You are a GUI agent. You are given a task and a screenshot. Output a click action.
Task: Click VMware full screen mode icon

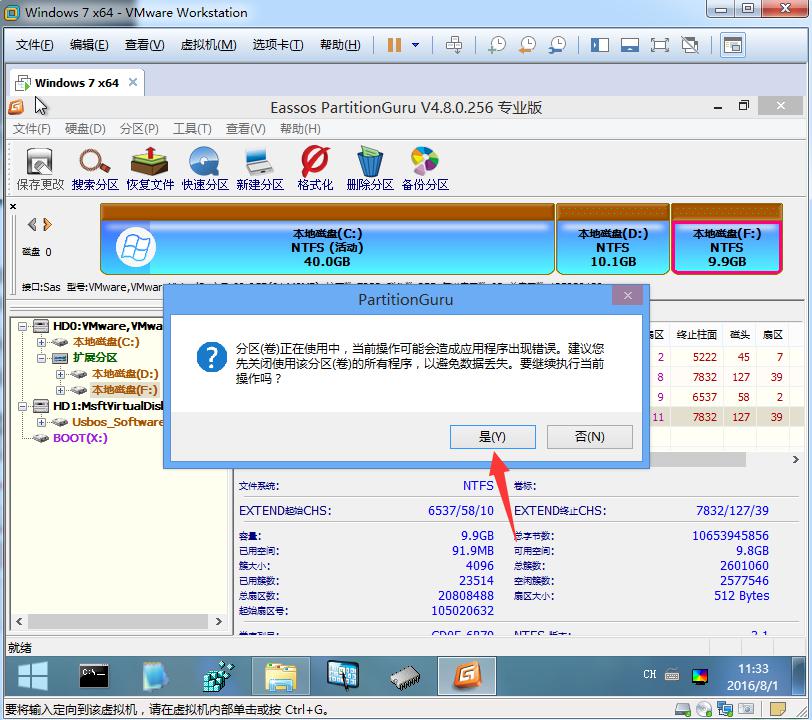coord(660,45)
